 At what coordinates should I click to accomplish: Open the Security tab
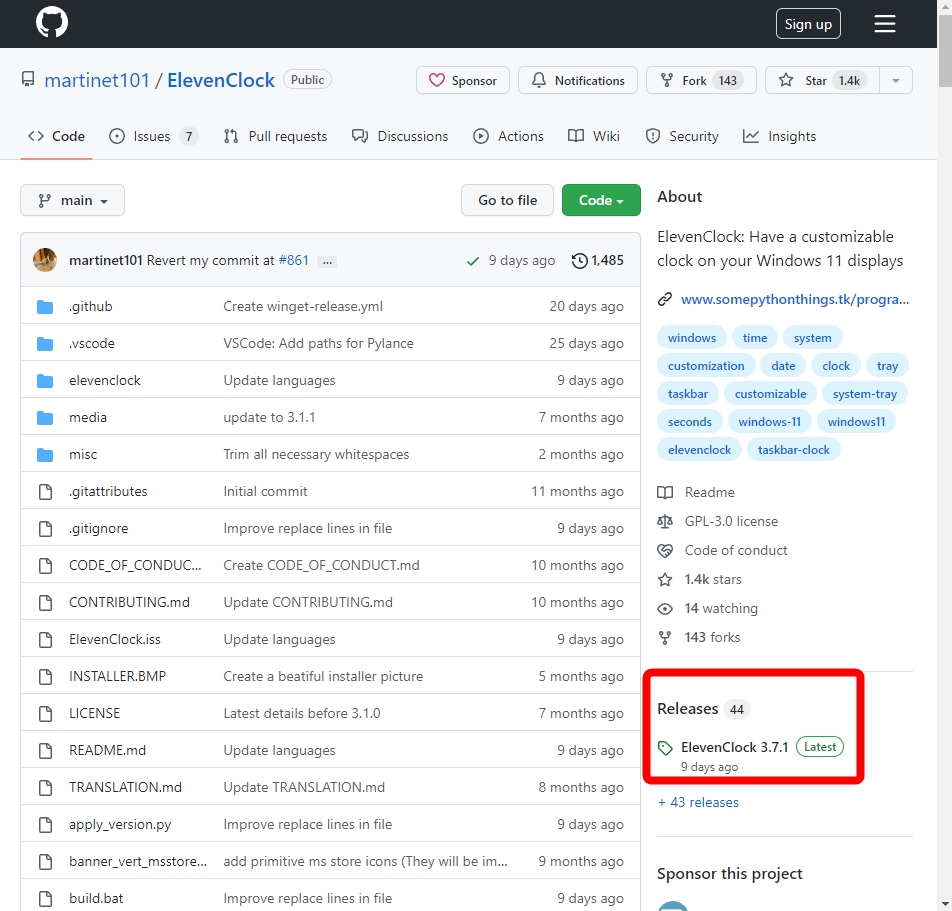(682, 136)
